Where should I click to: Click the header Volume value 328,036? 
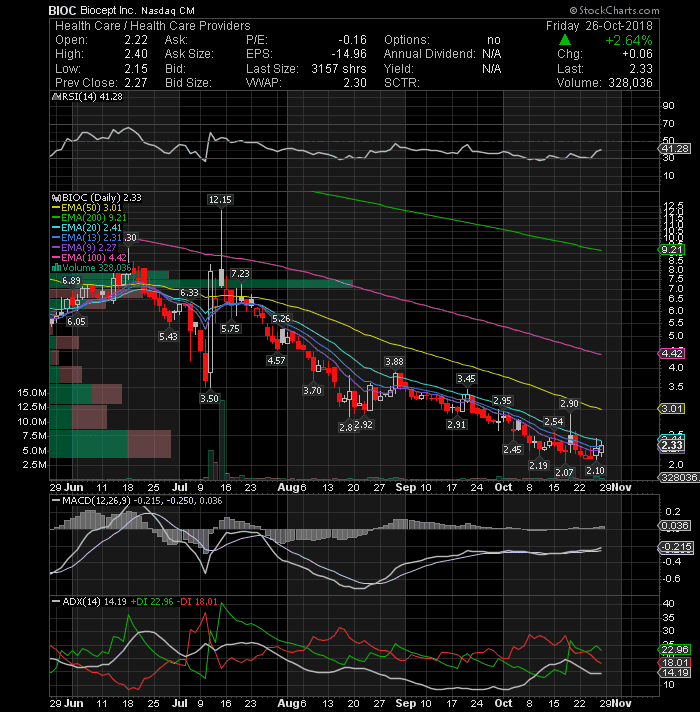[629, 83]
